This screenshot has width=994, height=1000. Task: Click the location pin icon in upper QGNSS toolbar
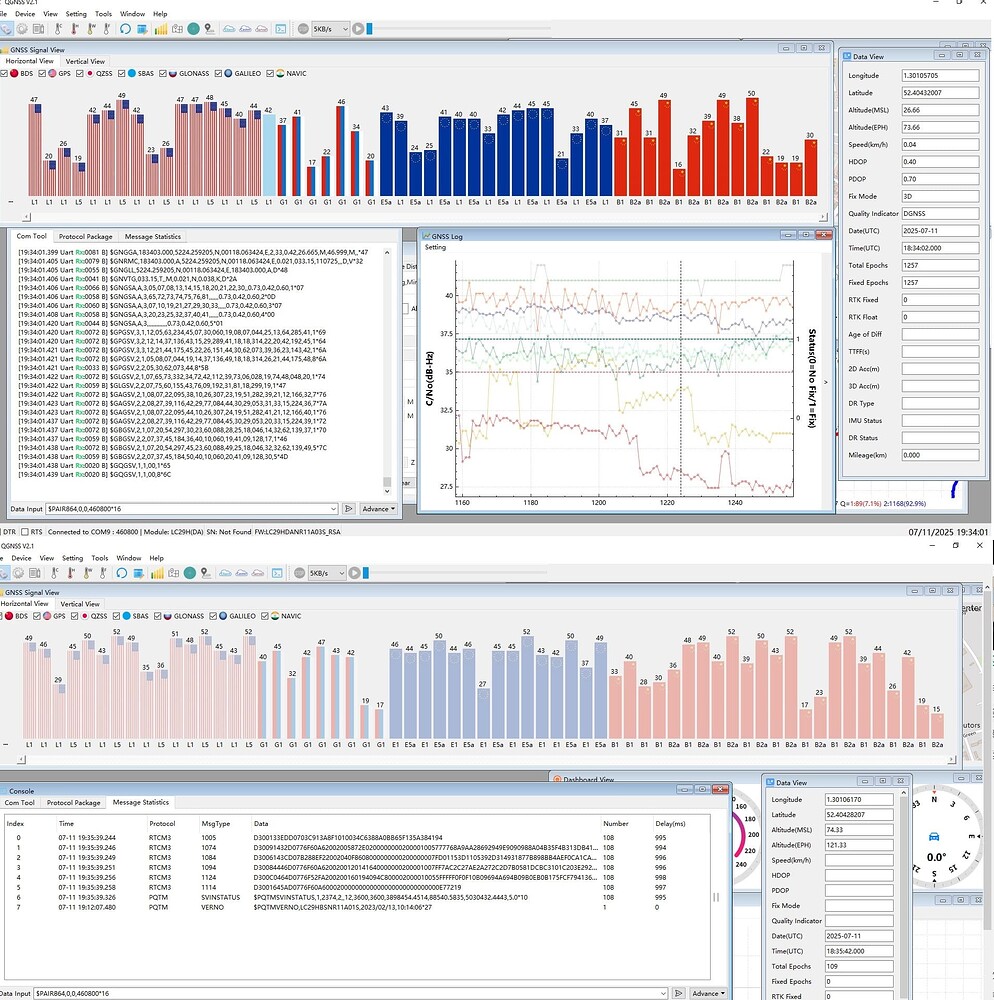point(209,29)
